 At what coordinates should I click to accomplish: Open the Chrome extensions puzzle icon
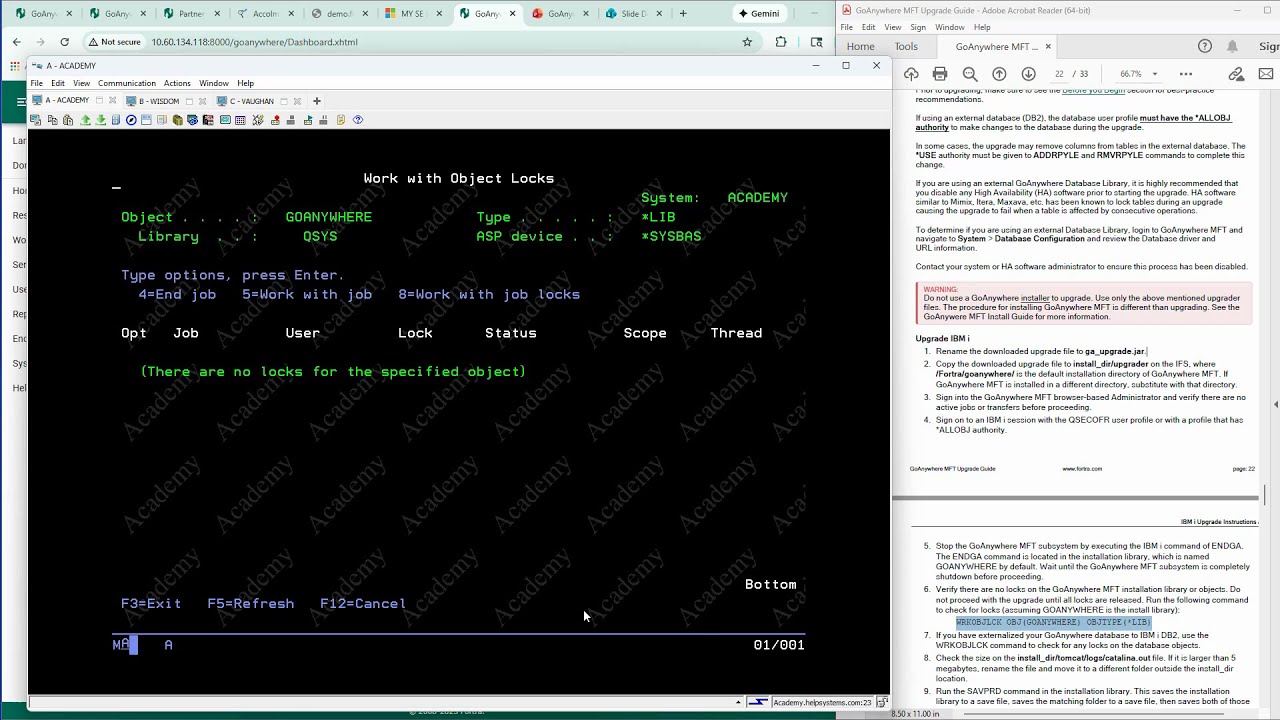[781, 42]
